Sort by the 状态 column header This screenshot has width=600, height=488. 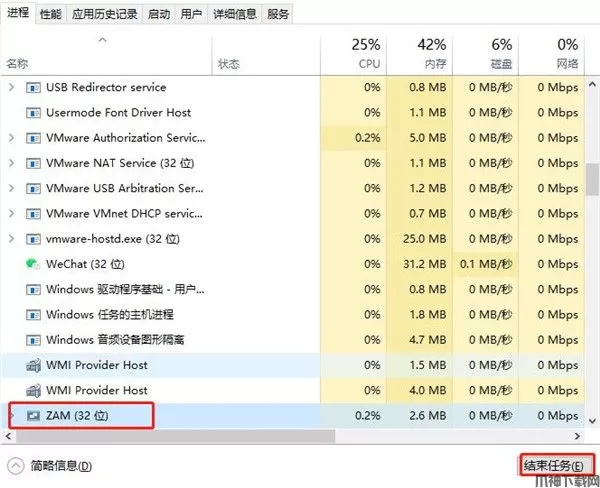tap(266, 56)
